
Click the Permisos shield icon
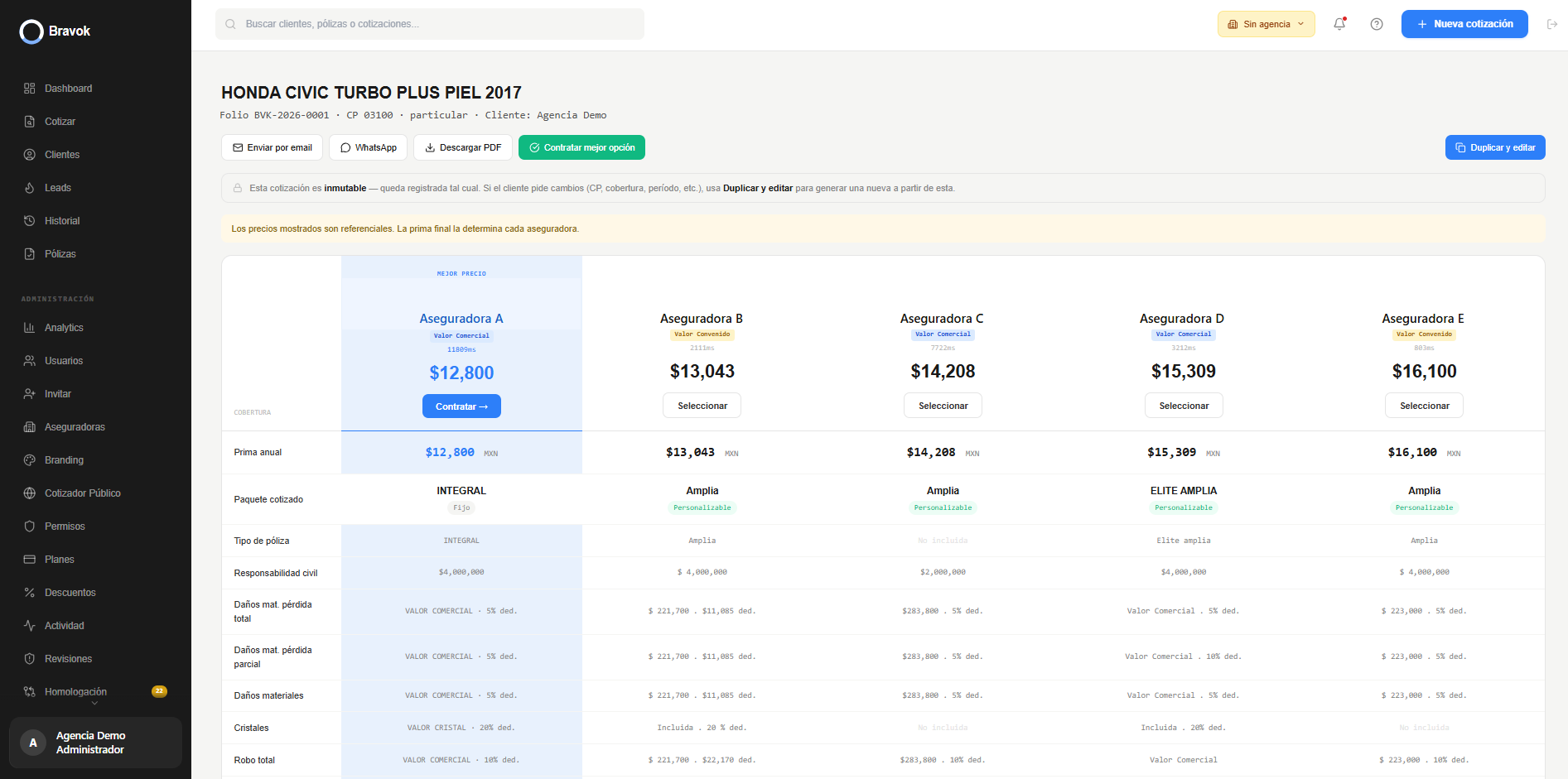click(x=30, y=527)
